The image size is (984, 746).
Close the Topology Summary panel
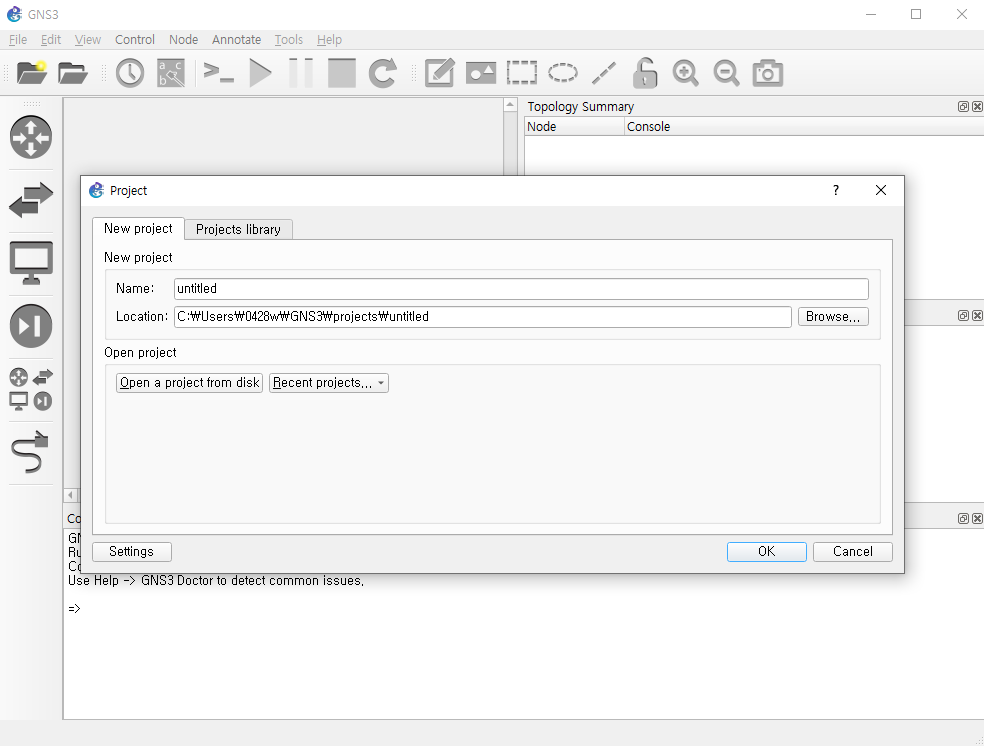coord(977,107)
